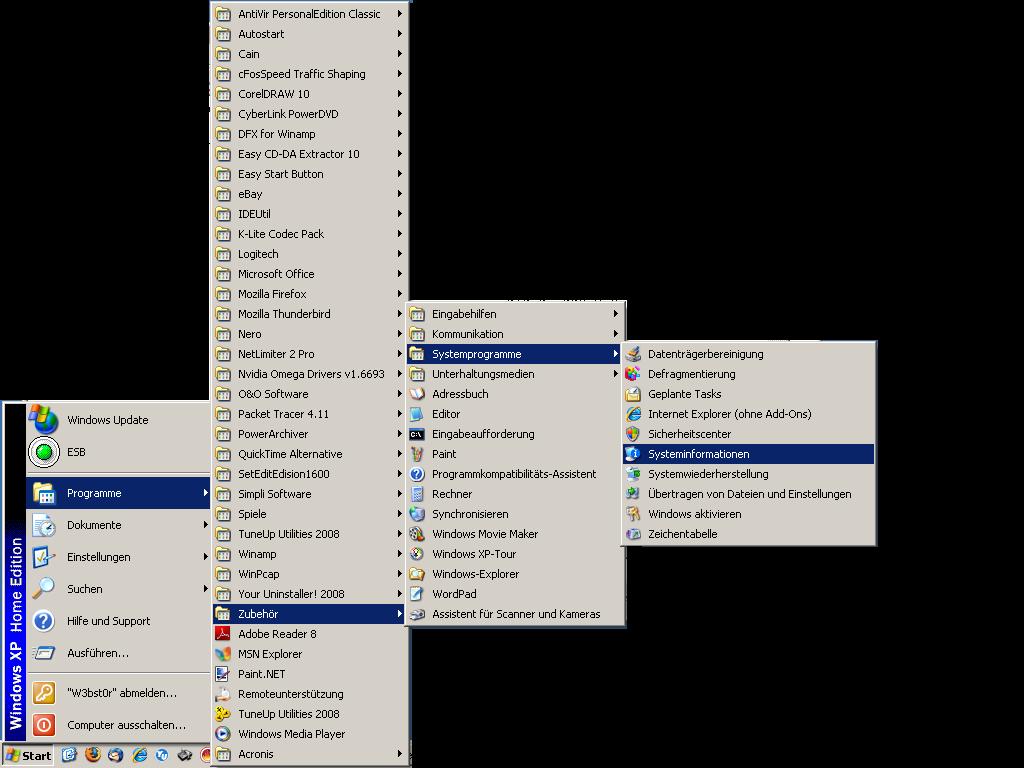Launch Windows Movie Maker via its icon
The width and height of the screenshot is (1024, 768).
click(x=417, y=534)
